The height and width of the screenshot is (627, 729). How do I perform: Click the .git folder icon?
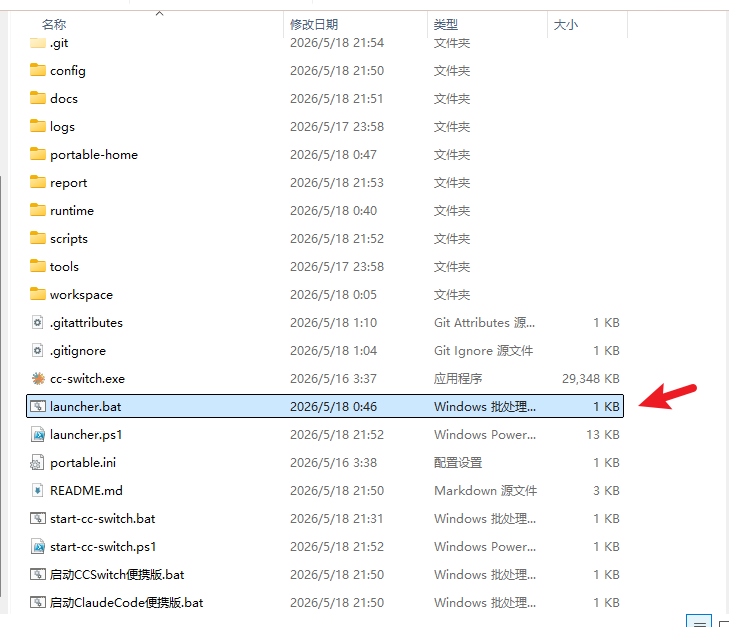coord(38,43)
